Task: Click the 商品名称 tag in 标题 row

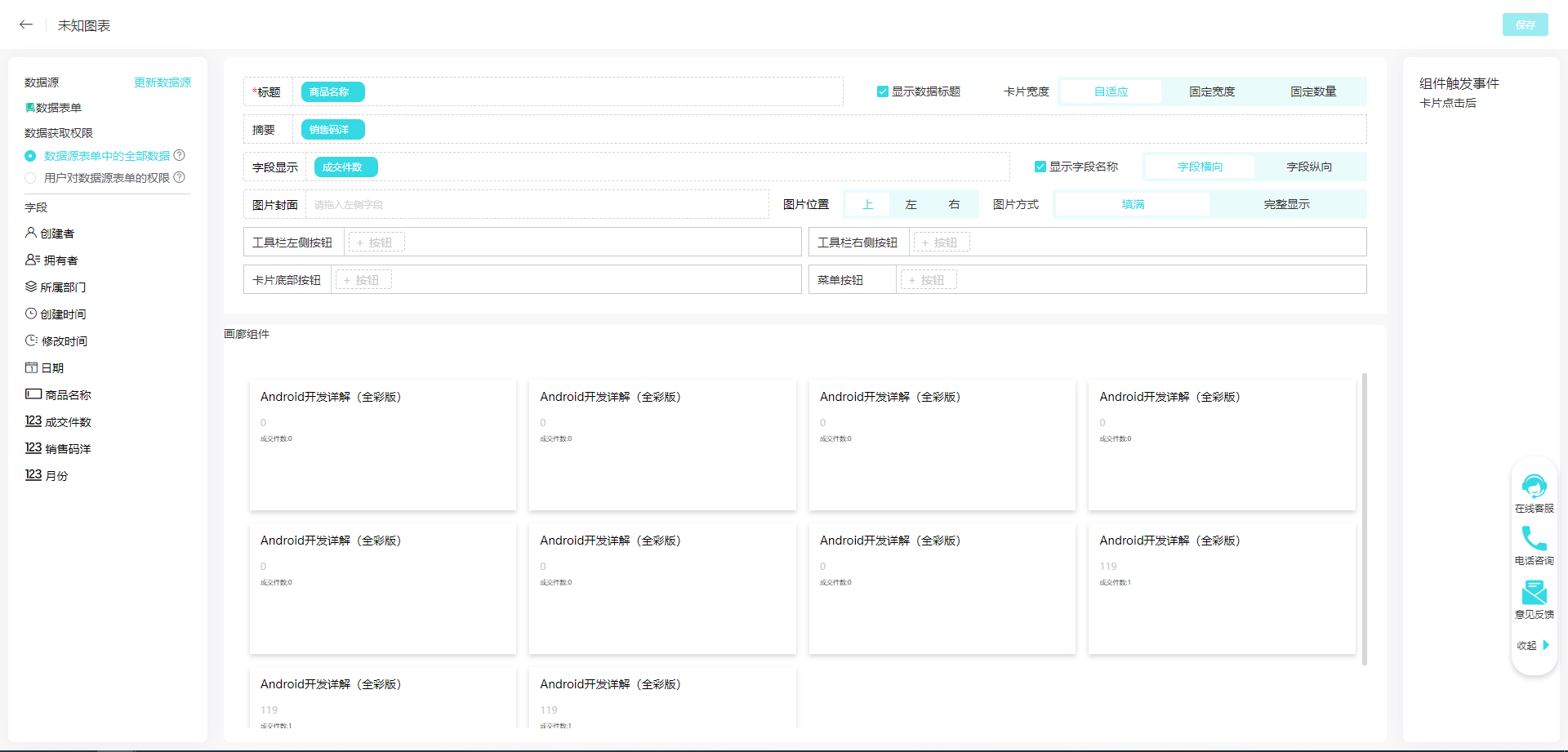Action: click(332, 92)
